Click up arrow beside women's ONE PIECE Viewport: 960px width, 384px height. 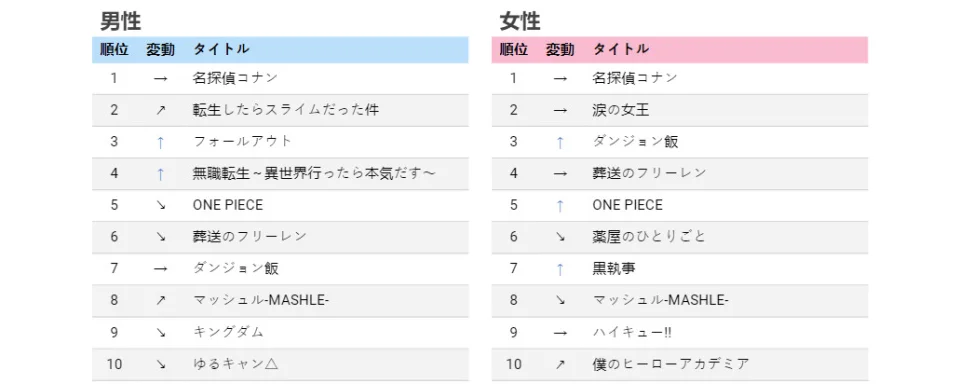(560, 206)
